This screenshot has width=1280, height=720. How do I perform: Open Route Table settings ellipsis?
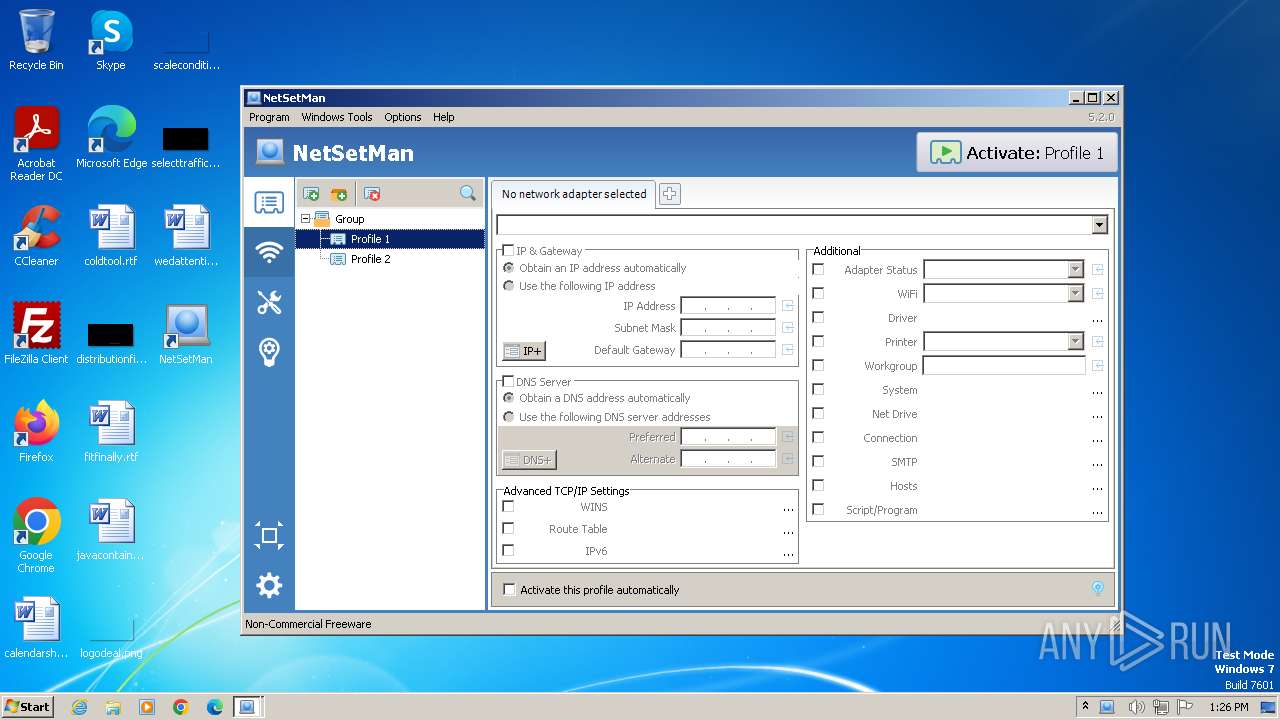pos(788,530)
